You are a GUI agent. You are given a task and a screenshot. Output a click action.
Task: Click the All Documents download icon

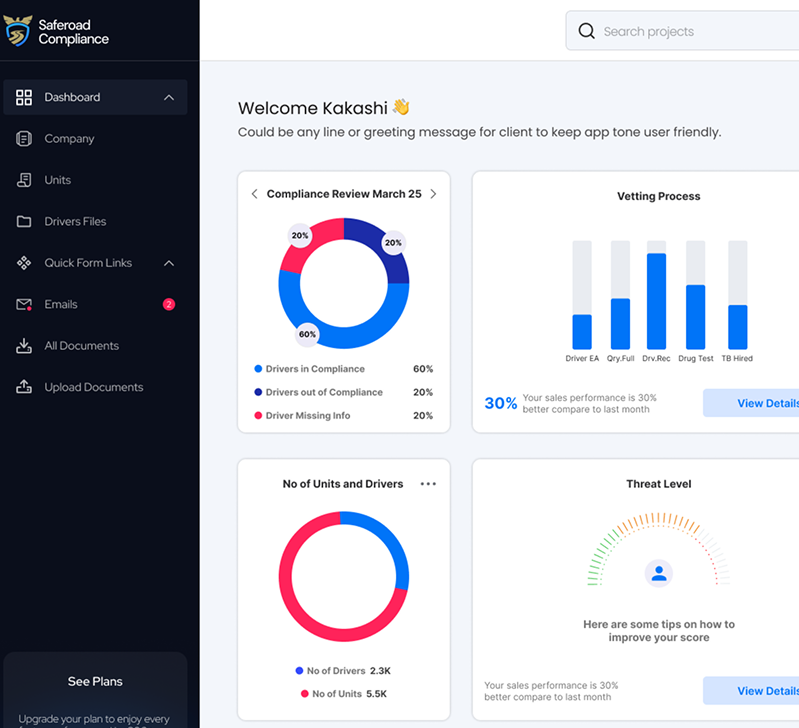point(24,346)
